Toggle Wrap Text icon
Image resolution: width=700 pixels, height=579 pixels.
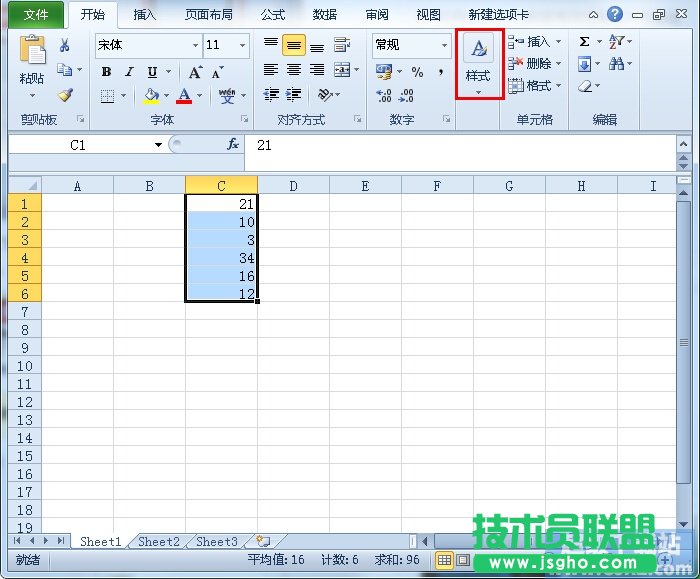tap(342, 45)
